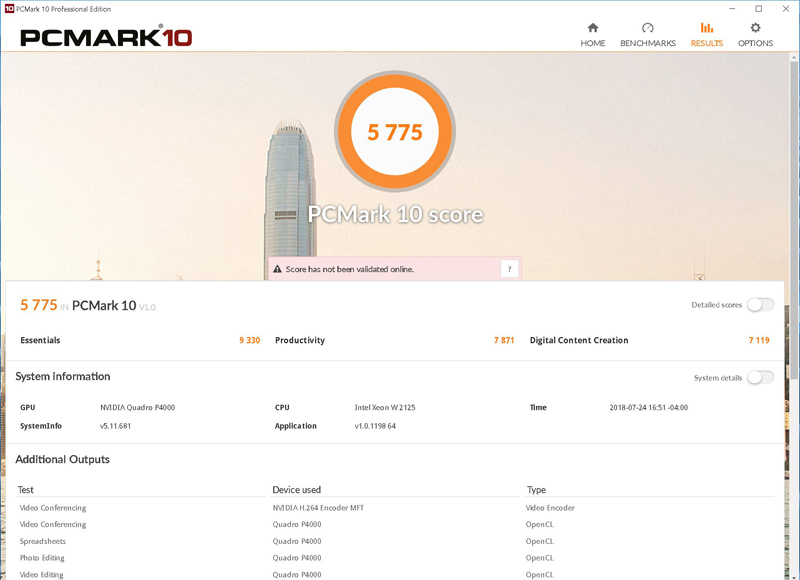The image size is (800, 580).
Task: Go to the Home tab icon
Action: (592, 28)
